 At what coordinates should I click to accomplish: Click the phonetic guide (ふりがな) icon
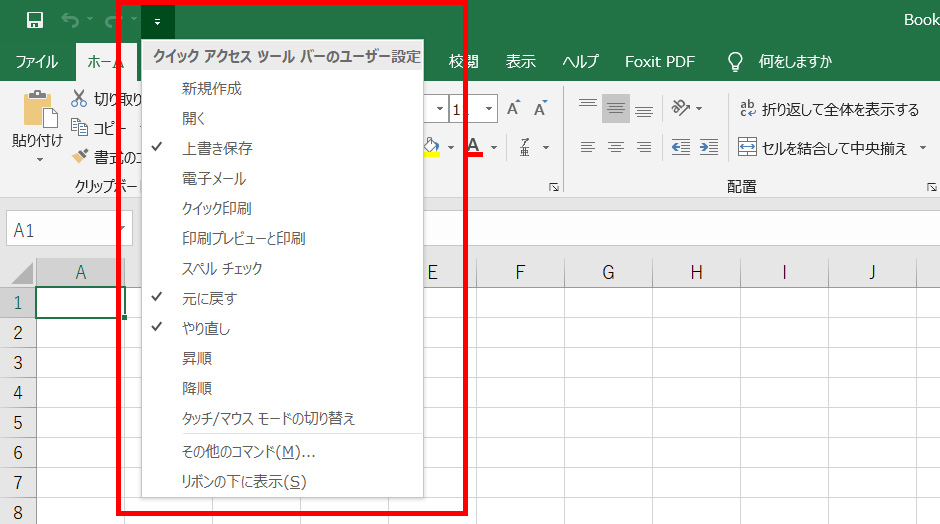click(x=525, y=147)
